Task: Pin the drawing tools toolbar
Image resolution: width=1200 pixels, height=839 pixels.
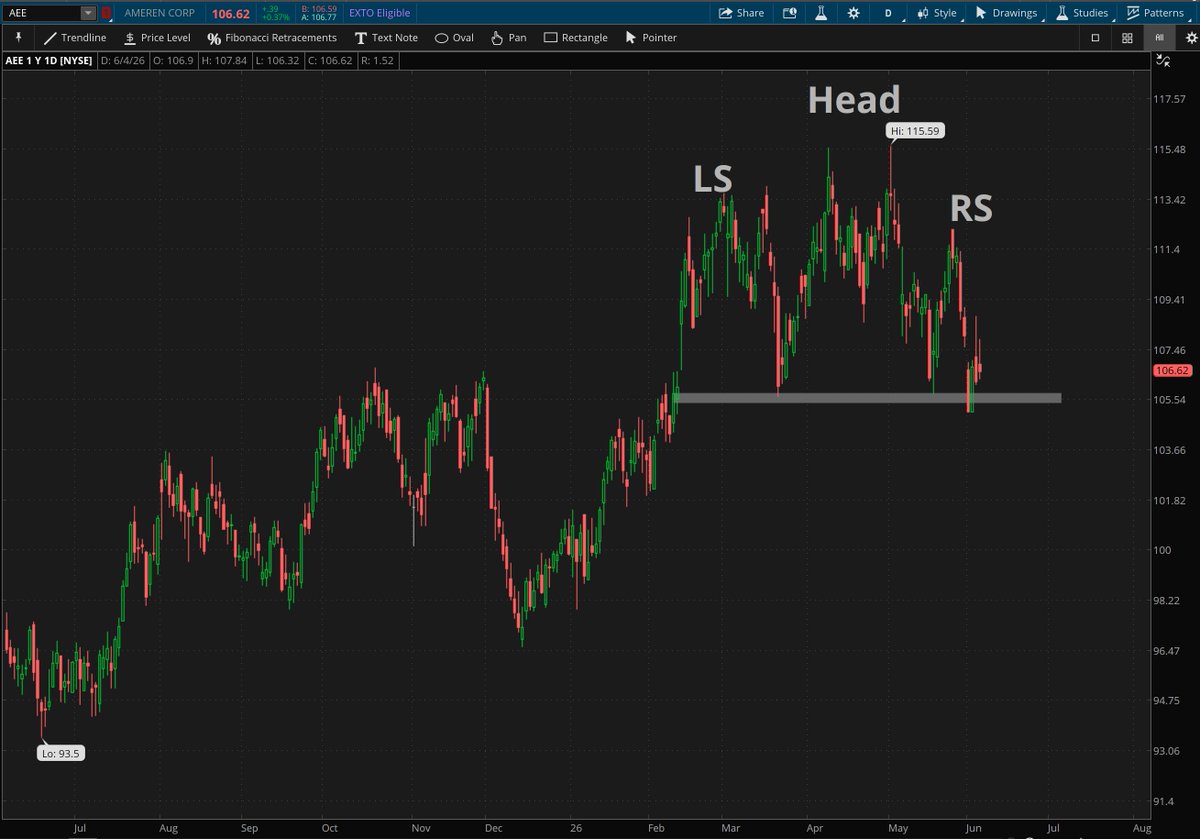Action: (x=18, y=37)
